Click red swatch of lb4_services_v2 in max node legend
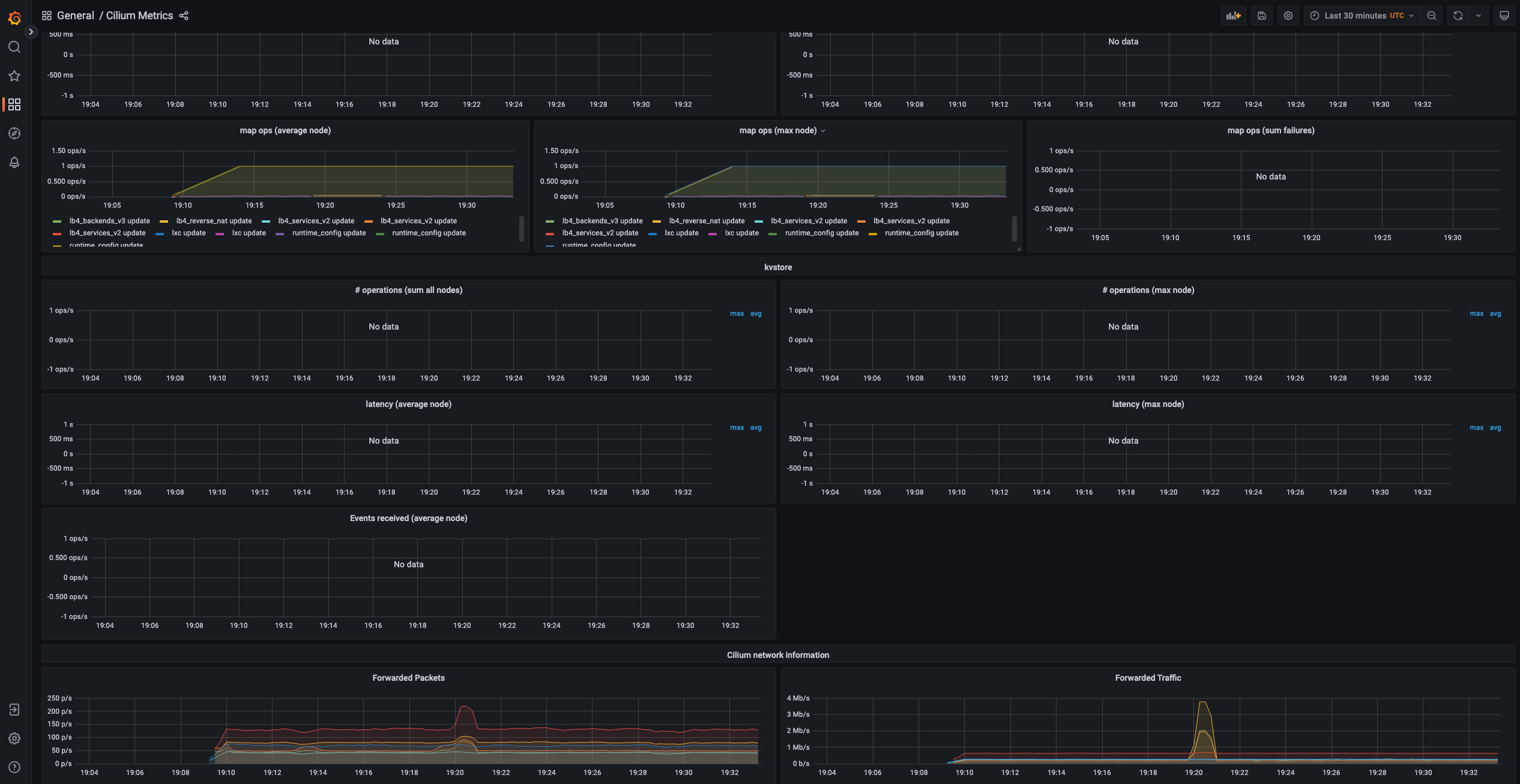Screen dimensions: 1520x784 550,234
